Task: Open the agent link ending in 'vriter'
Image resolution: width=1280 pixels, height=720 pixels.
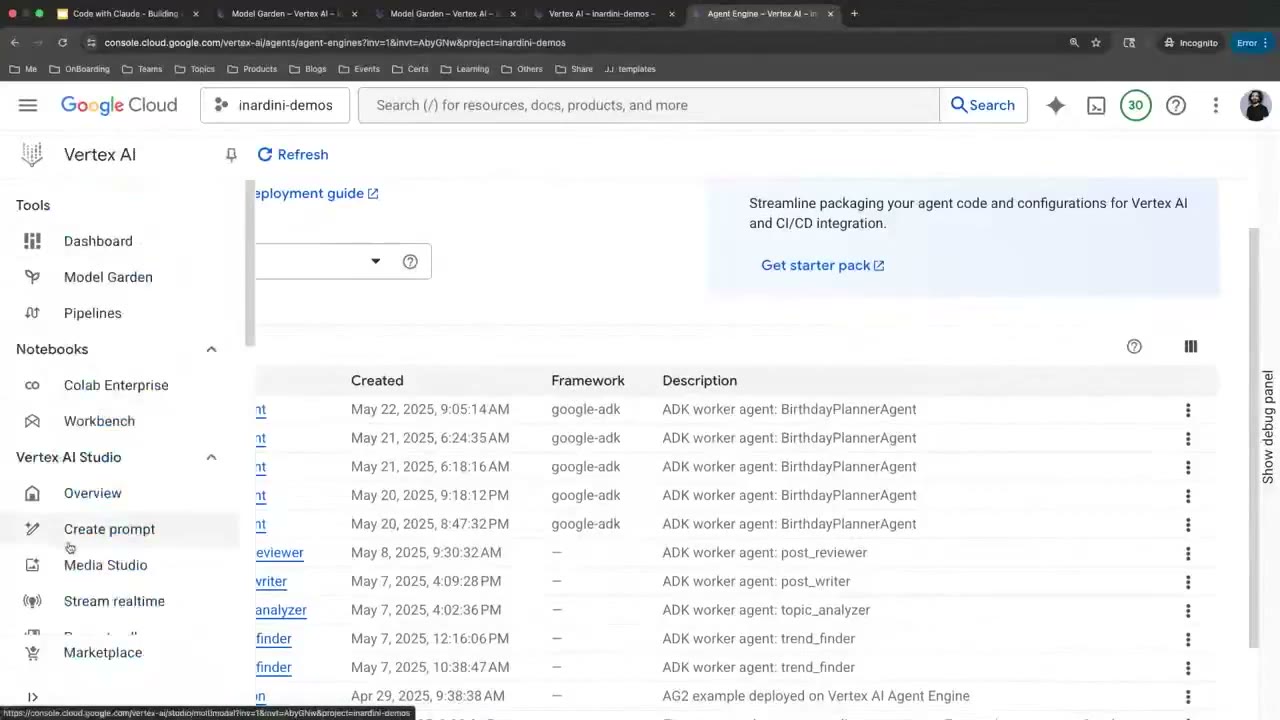Action: pyautogui.click(x=271, y=581)
